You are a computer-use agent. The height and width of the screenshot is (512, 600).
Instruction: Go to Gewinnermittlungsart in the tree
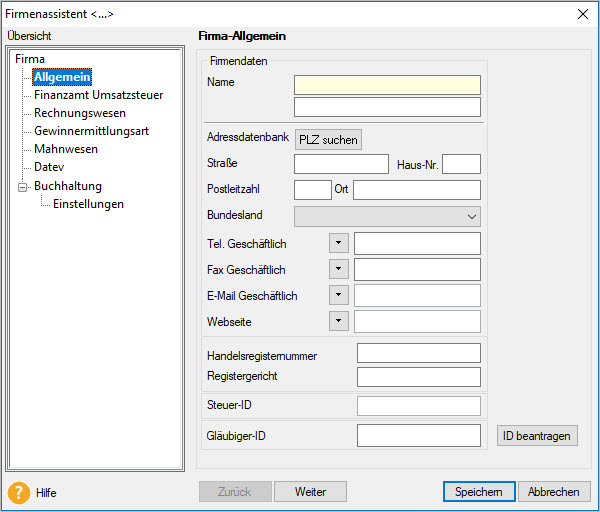click(92, 132)
